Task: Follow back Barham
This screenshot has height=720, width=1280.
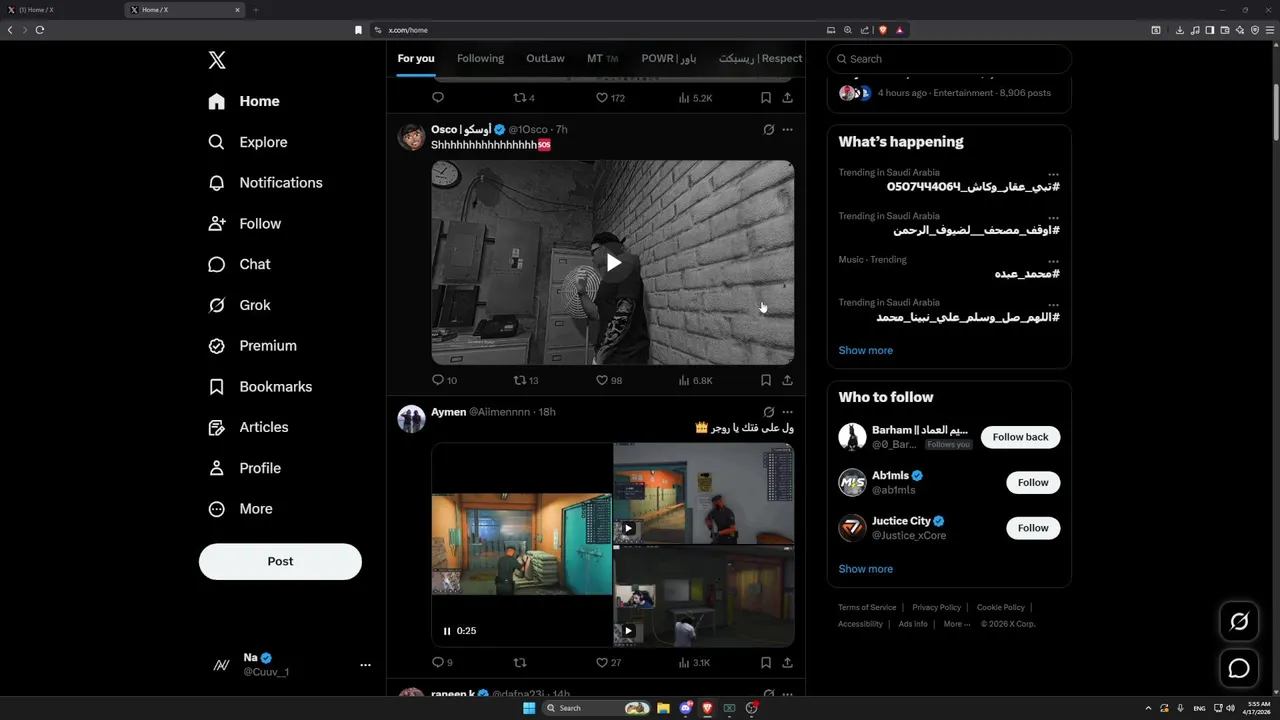Action: 1020,437
